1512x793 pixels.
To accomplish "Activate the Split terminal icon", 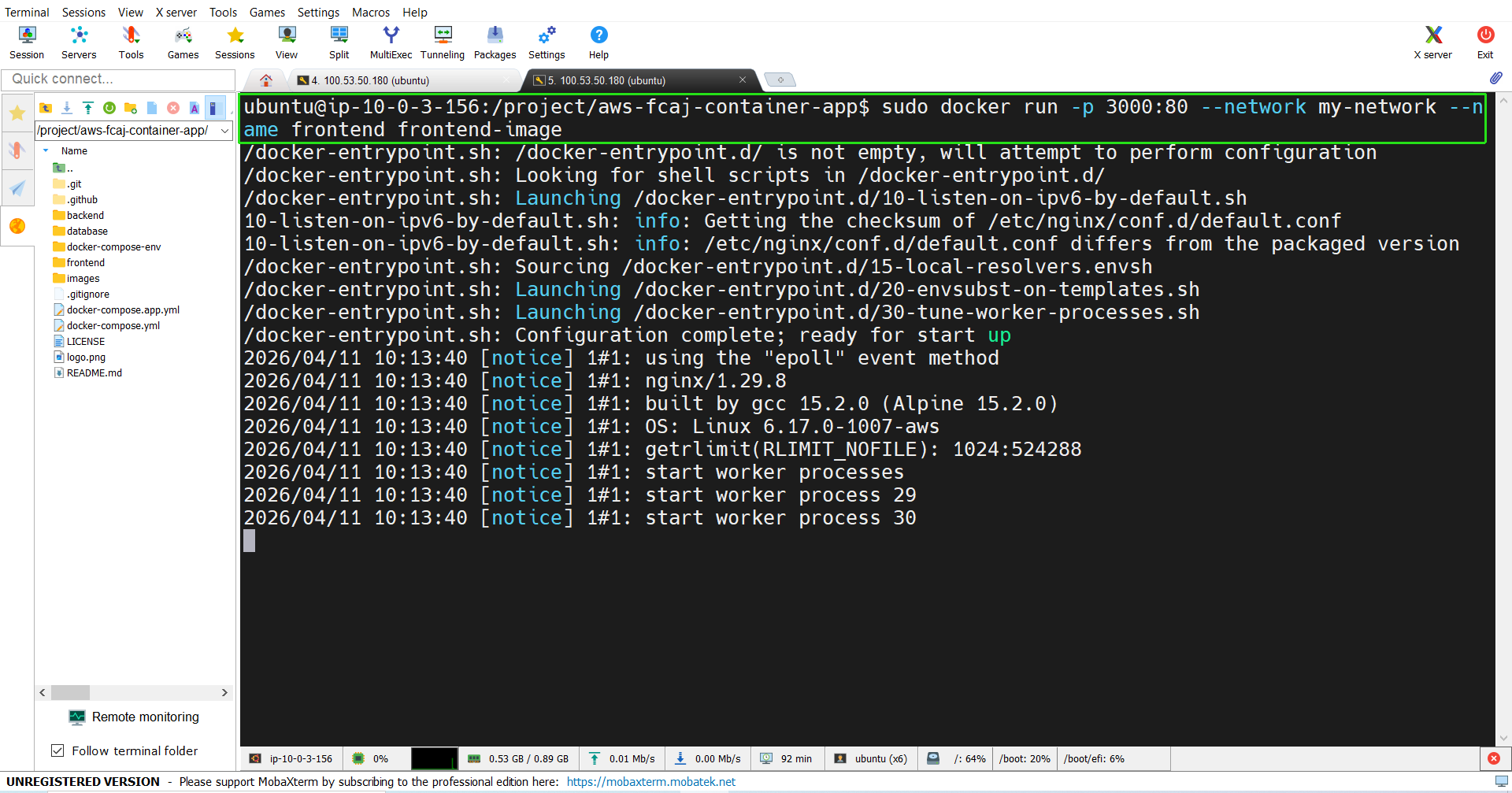I will tap(339, 43).
